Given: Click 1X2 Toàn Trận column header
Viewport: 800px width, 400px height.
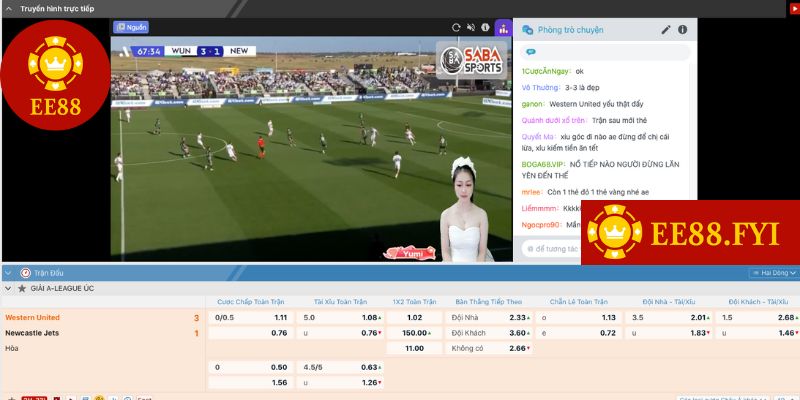Looking at the screenshot, I should [414, 302].
